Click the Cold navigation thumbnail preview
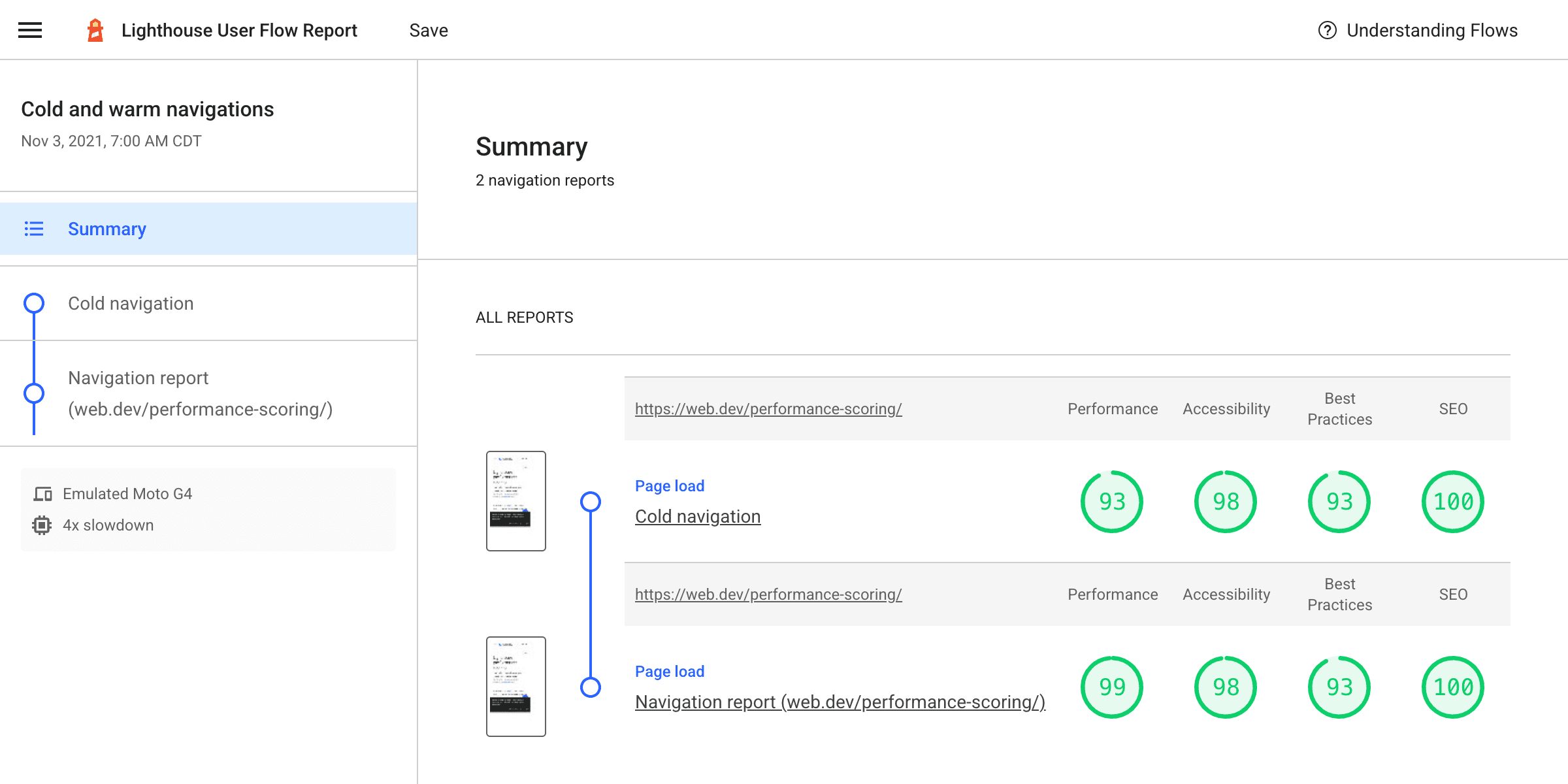 point(517,501)
